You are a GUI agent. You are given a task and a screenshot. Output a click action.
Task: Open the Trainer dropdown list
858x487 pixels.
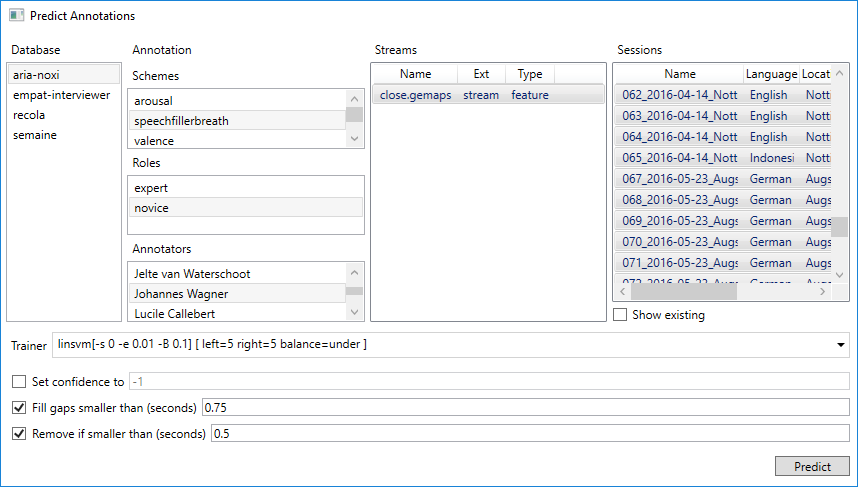click(x=840, y=345)
